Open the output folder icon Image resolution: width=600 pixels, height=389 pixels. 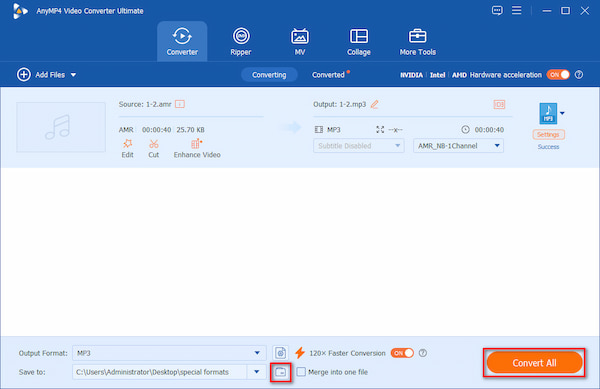[x=280, y=372]
